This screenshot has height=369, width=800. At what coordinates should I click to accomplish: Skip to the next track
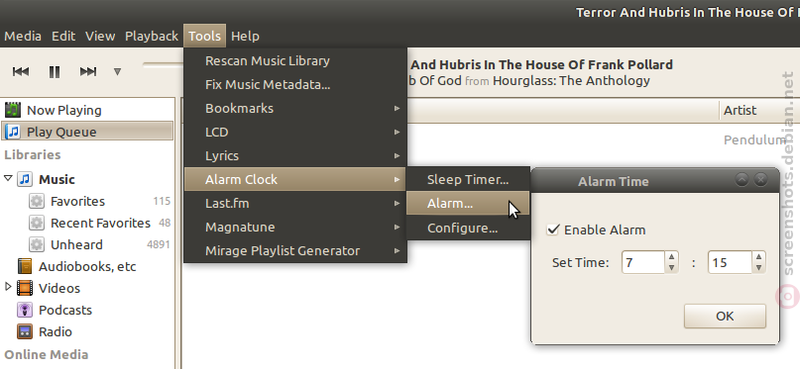click(88, 71)
